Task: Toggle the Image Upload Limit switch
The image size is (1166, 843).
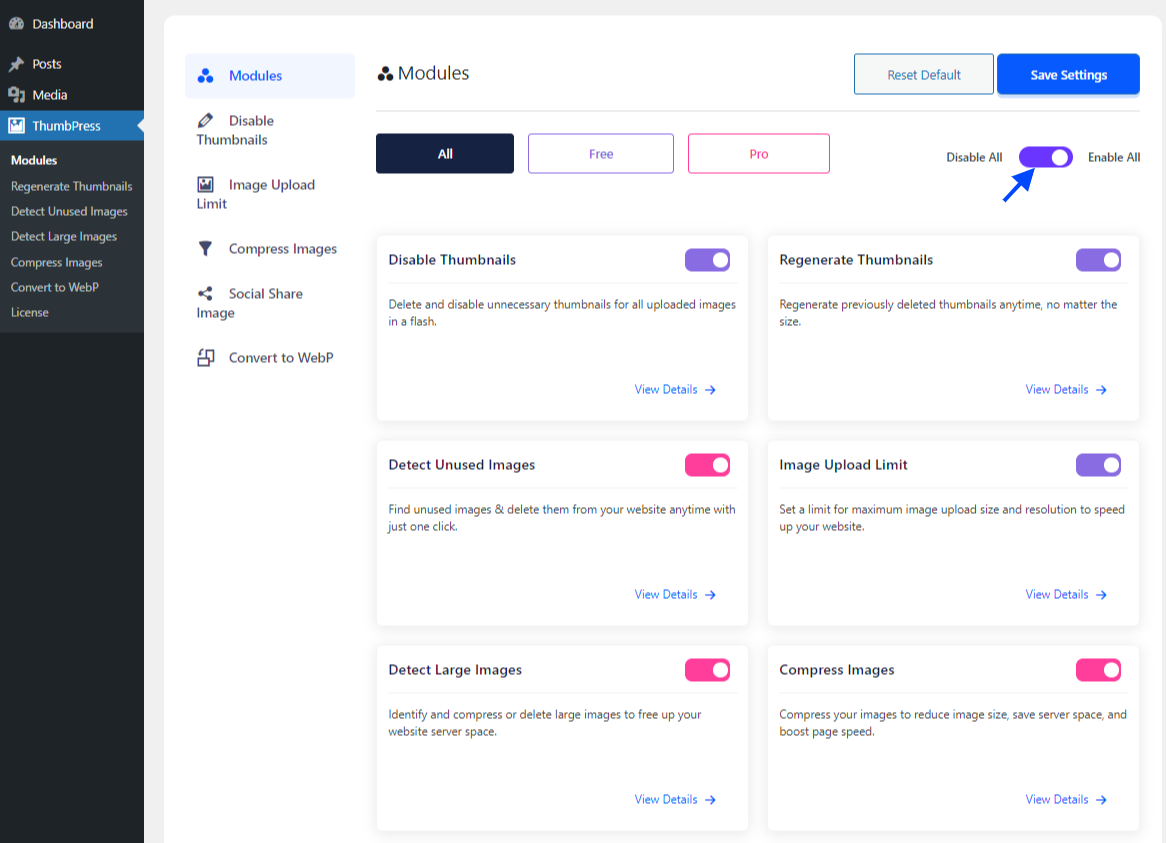Action: point(1098,465)
